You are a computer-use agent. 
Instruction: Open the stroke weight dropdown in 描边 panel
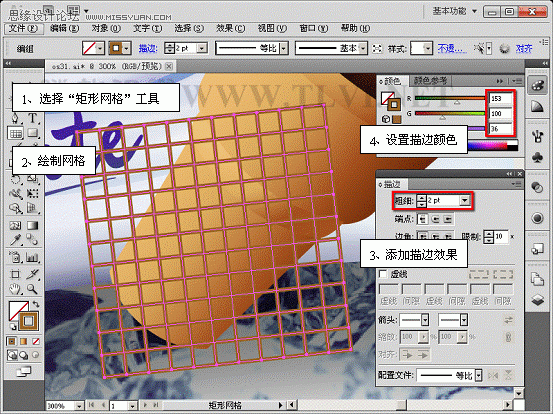pos(465,200)
